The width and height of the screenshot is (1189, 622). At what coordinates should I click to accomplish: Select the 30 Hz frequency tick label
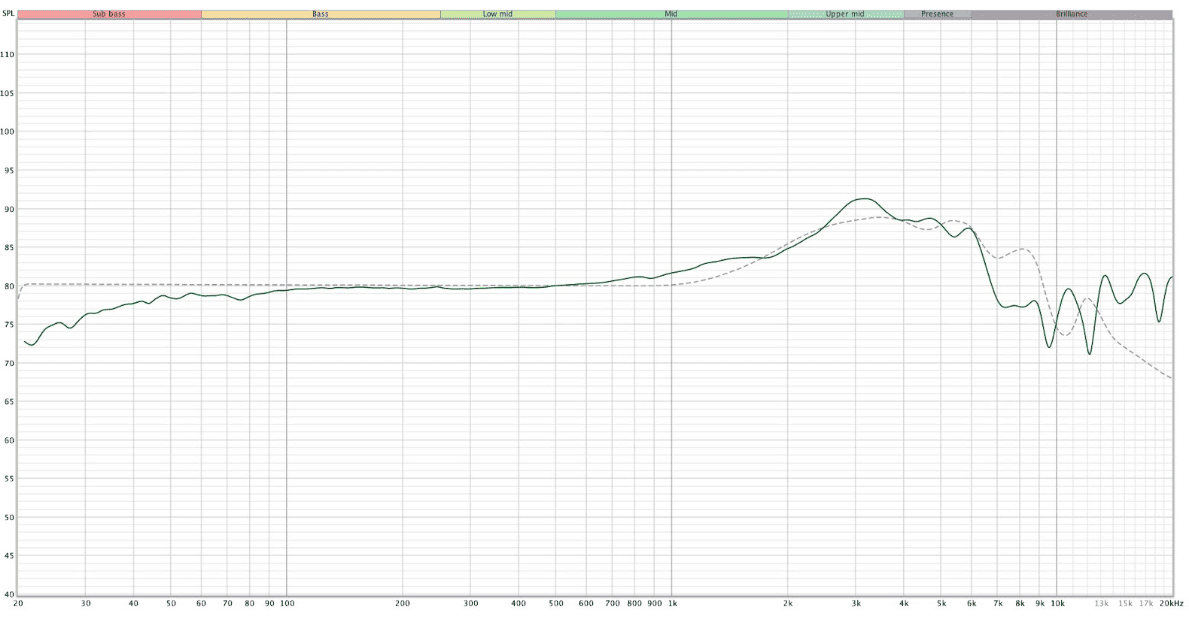(x=86, y=604)
